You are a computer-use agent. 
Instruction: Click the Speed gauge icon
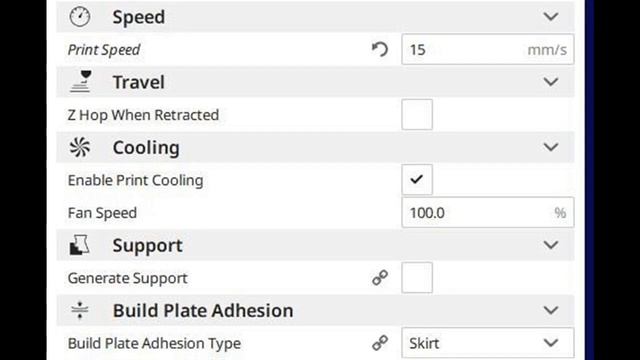[x=80, y=17]
